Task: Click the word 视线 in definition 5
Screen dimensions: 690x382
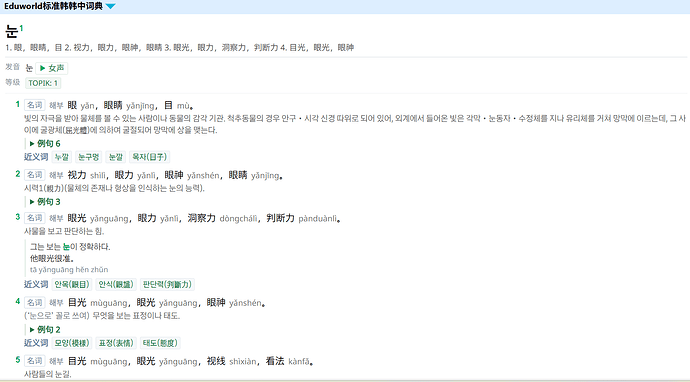Action: coord(216,361)
